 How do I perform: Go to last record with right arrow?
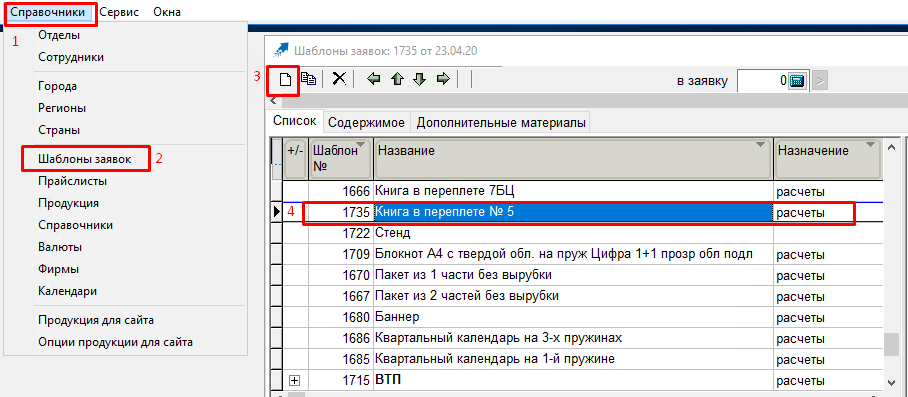click(x=443, y=80)
